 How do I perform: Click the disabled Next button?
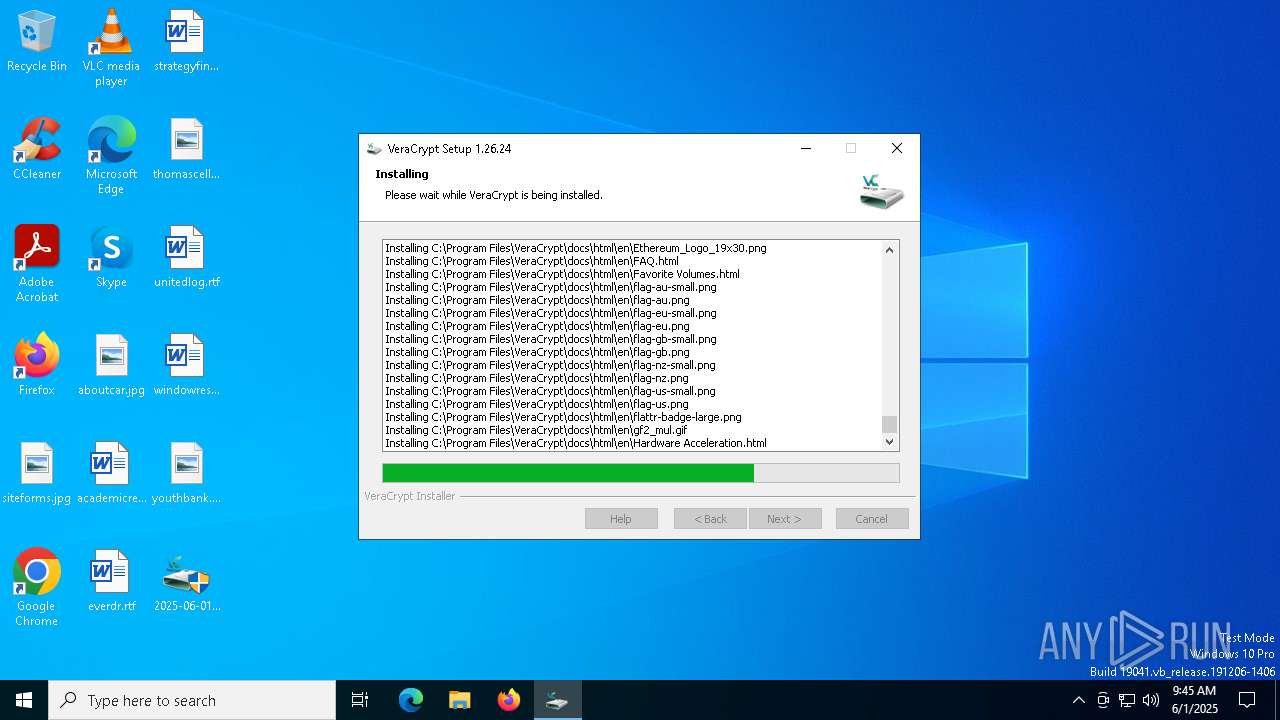click(784, 519)
